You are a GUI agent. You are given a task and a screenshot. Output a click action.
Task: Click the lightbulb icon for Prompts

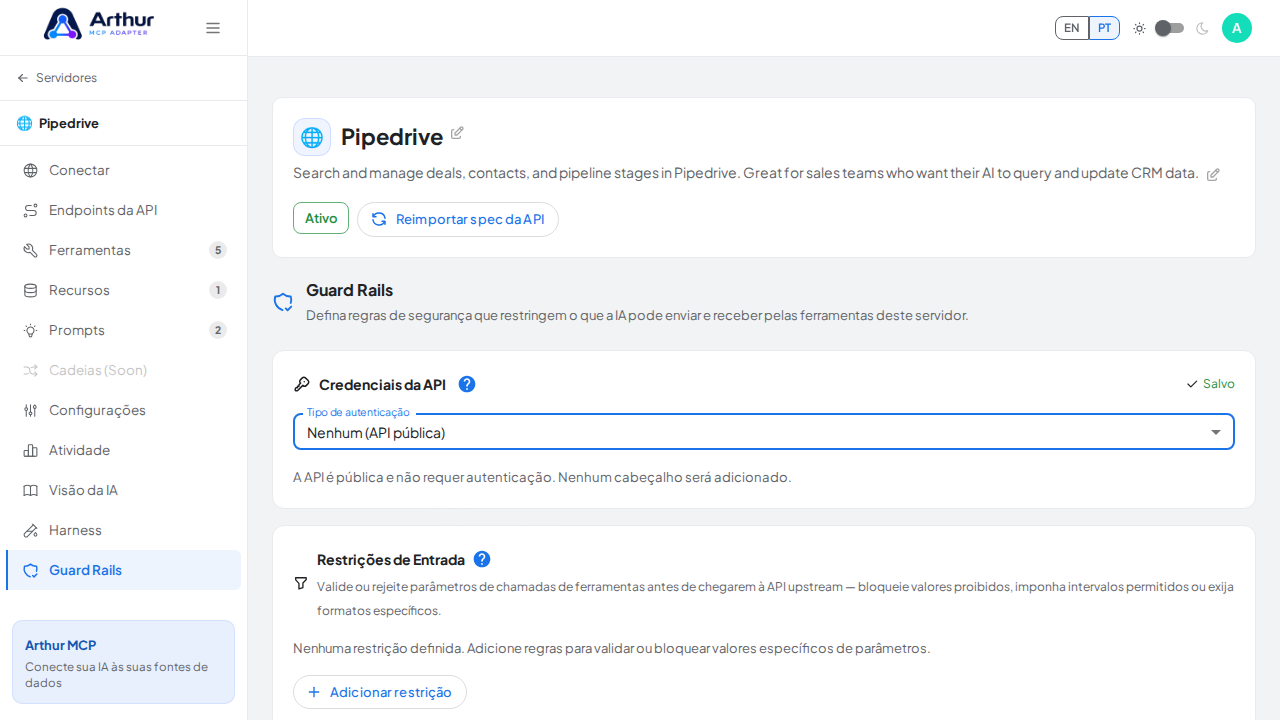coord(31,330)
